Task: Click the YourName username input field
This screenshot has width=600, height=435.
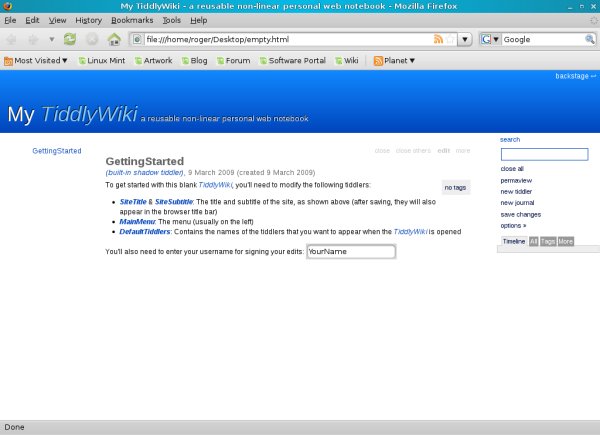Action: coord(350,251)
